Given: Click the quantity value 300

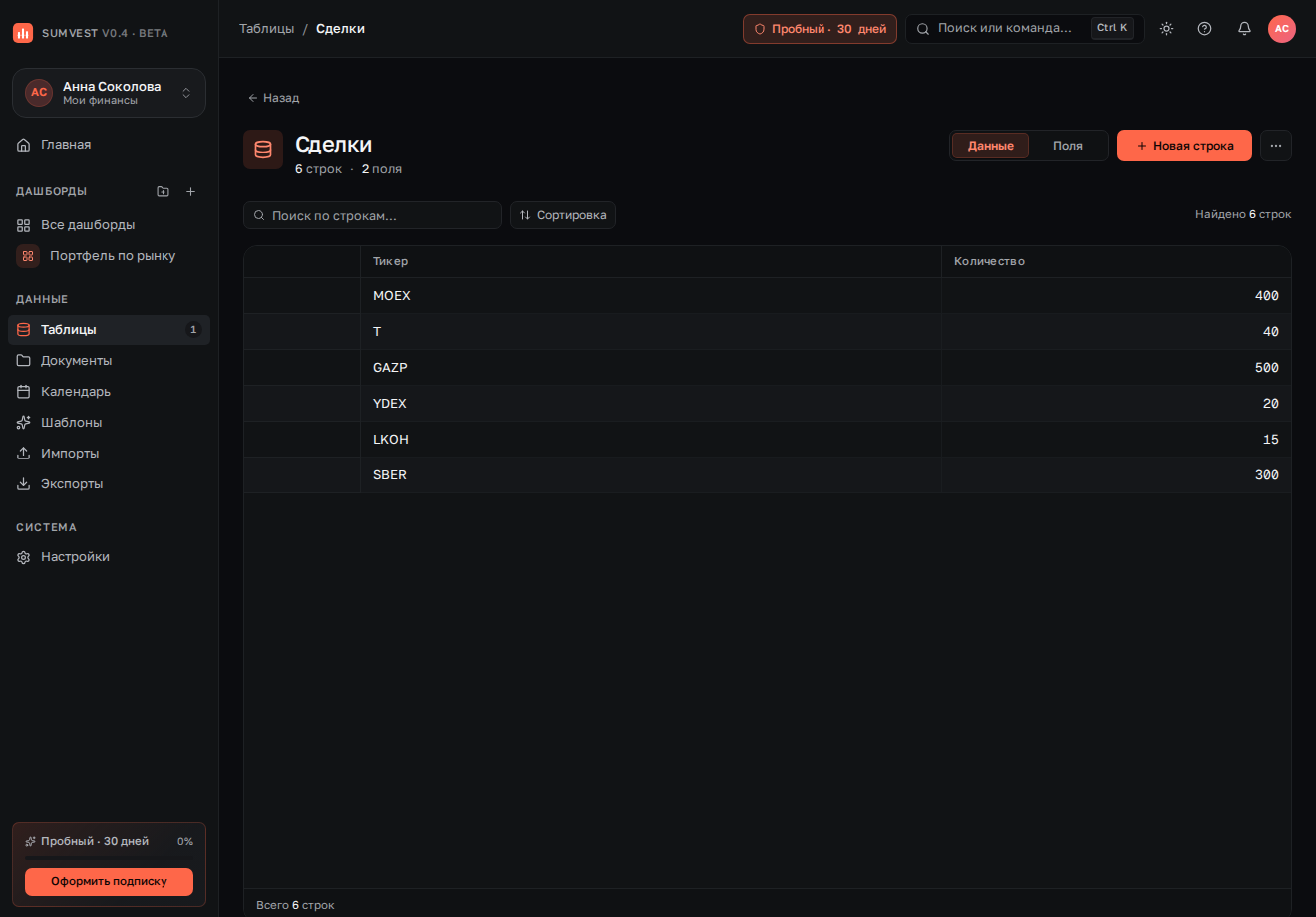Looking at the screenshot, I should point(1267,475).
